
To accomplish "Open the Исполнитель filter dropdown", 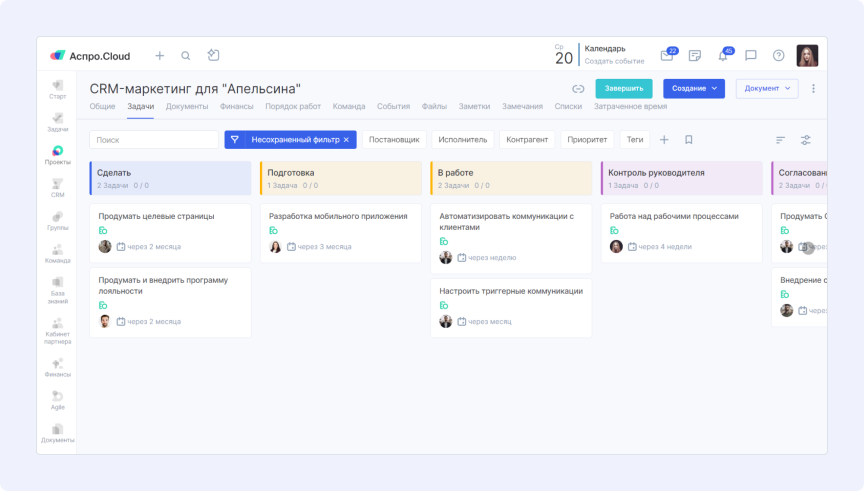I will click(463, 140).
